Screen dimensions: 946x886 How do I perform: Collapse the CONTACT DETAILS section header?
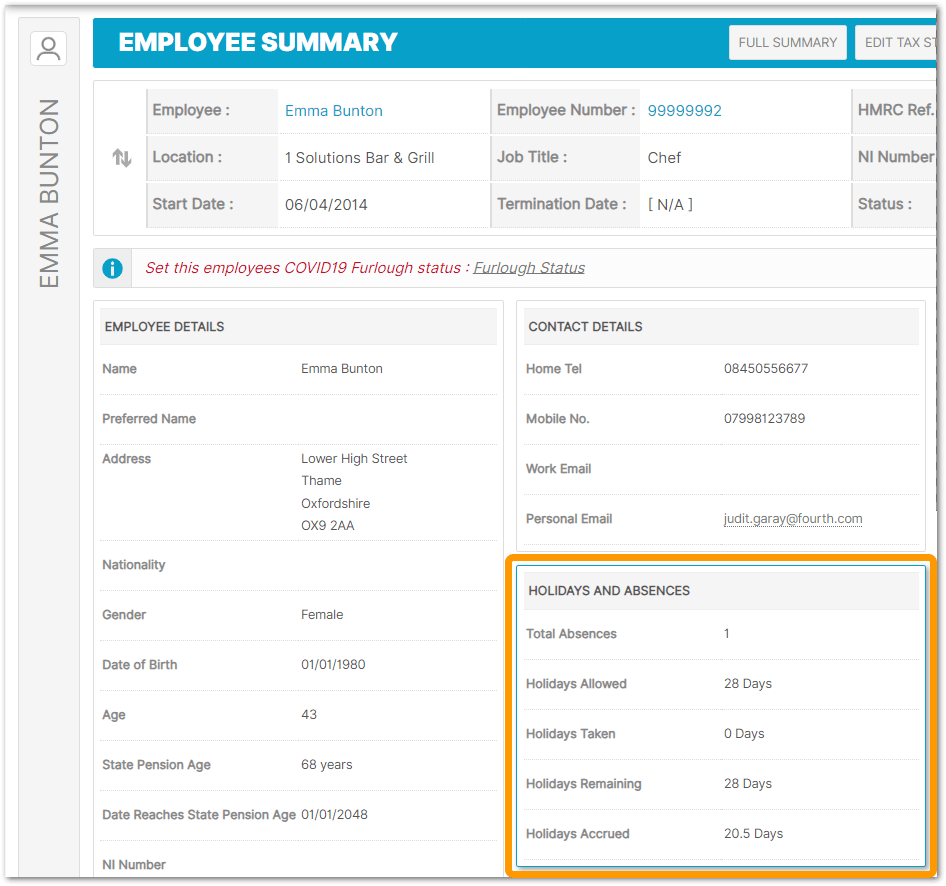[721, 326]
